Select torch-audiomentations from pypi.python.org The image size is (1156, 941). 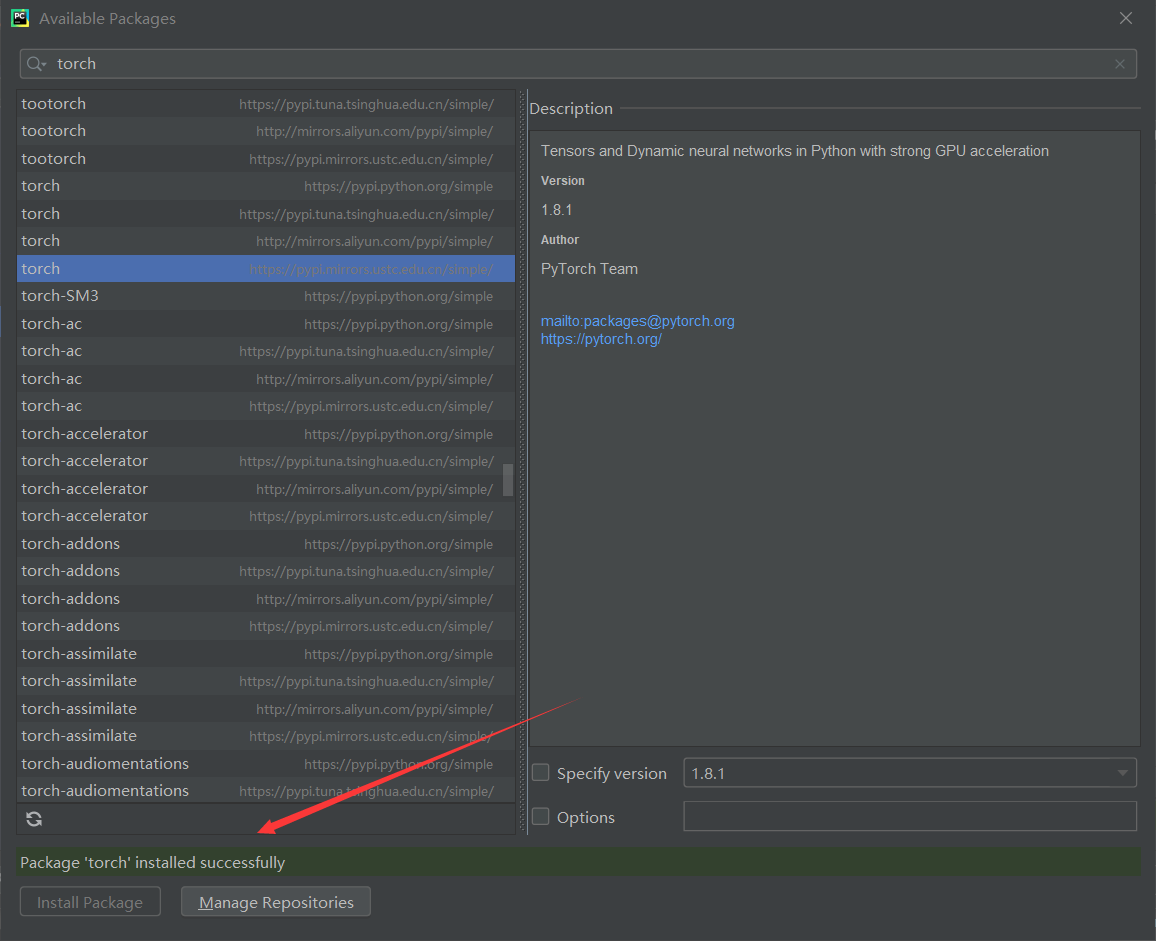(x=265, y=763)
